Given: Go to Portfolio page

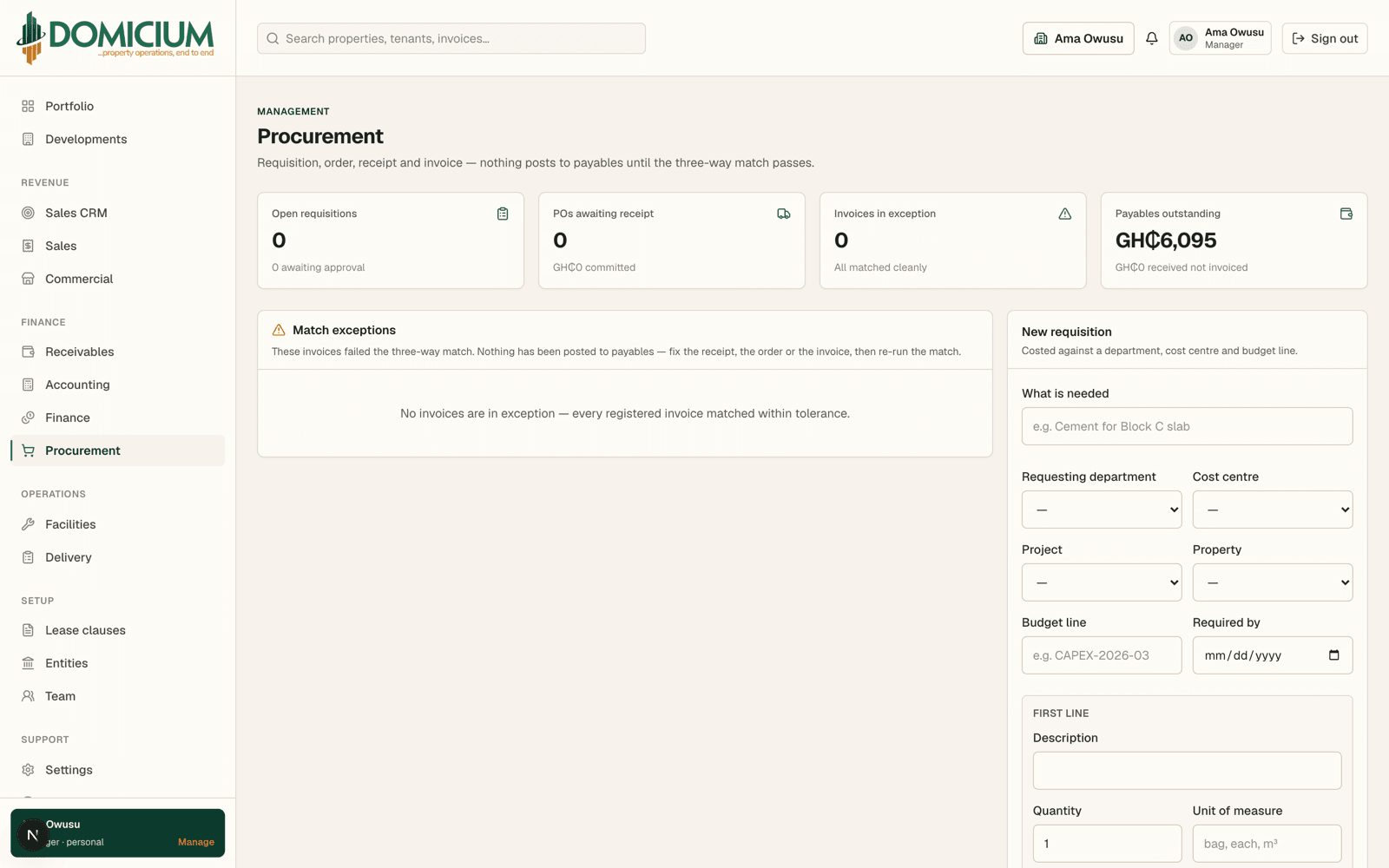Looking at the screenshot, I should pos(117,106).
